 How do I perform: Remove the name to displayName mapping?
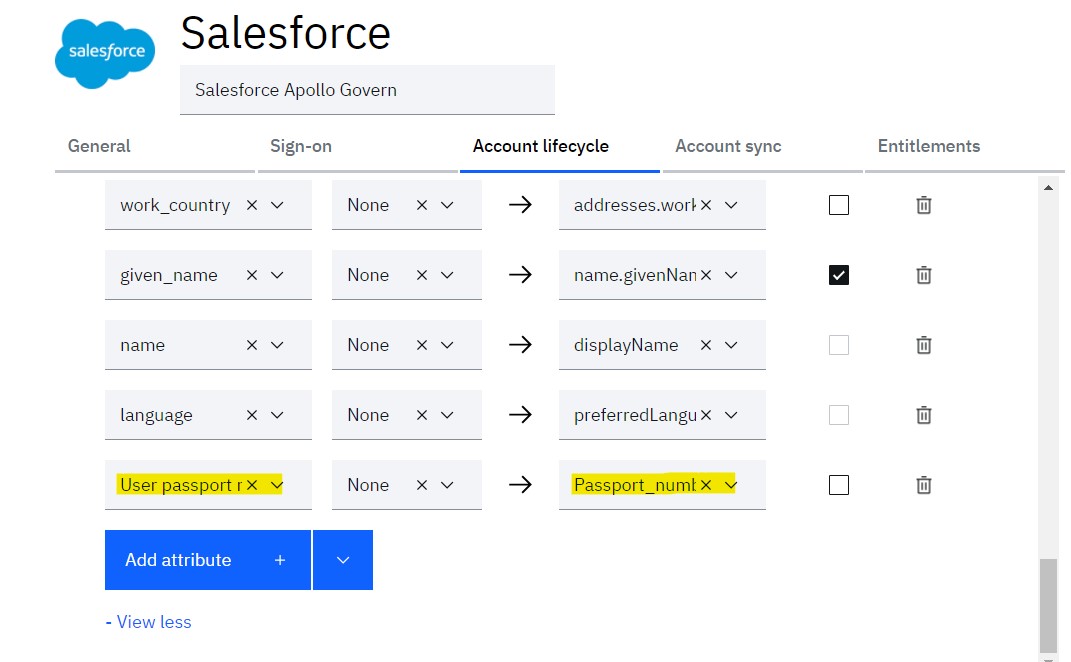pyautogui.click(x=923, y=345)
